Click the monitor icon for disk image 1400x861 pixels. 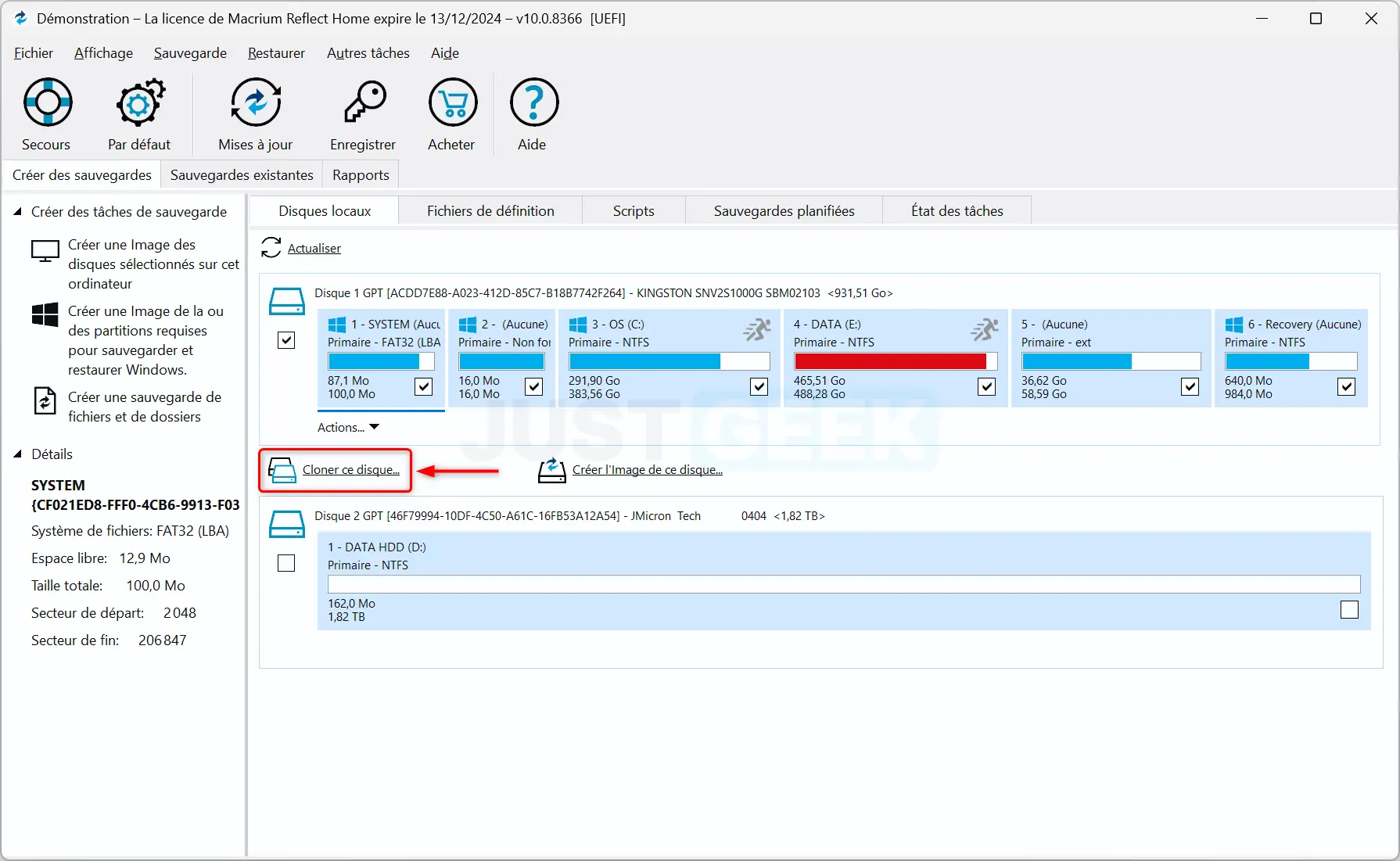coord(45,252)
